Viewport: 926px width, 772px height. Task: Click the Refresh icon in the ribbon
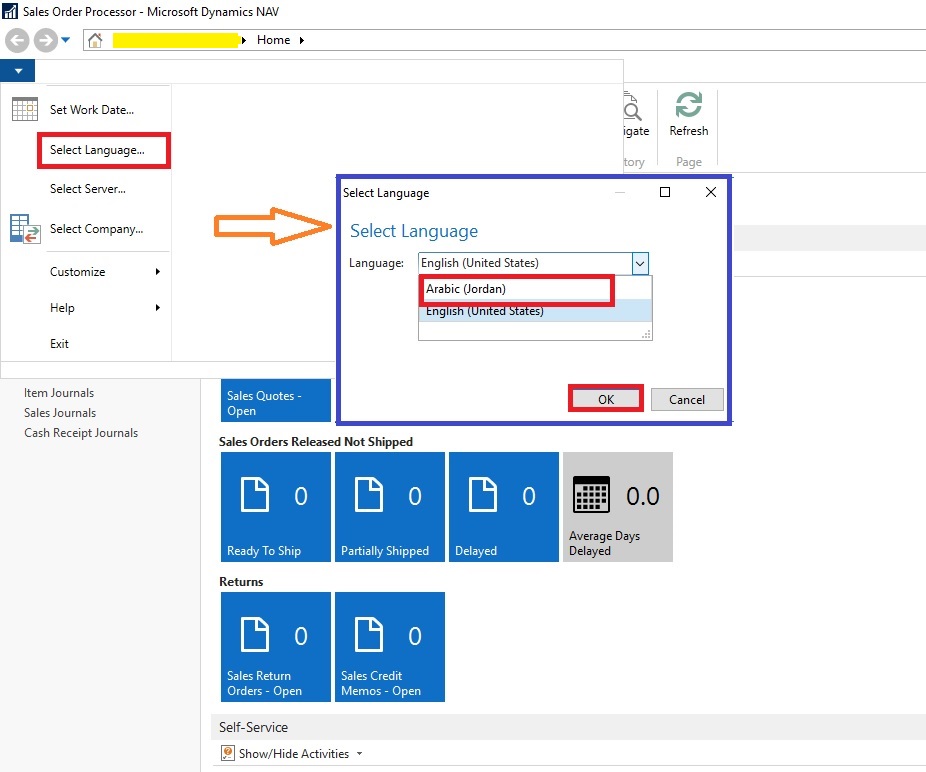688,106
